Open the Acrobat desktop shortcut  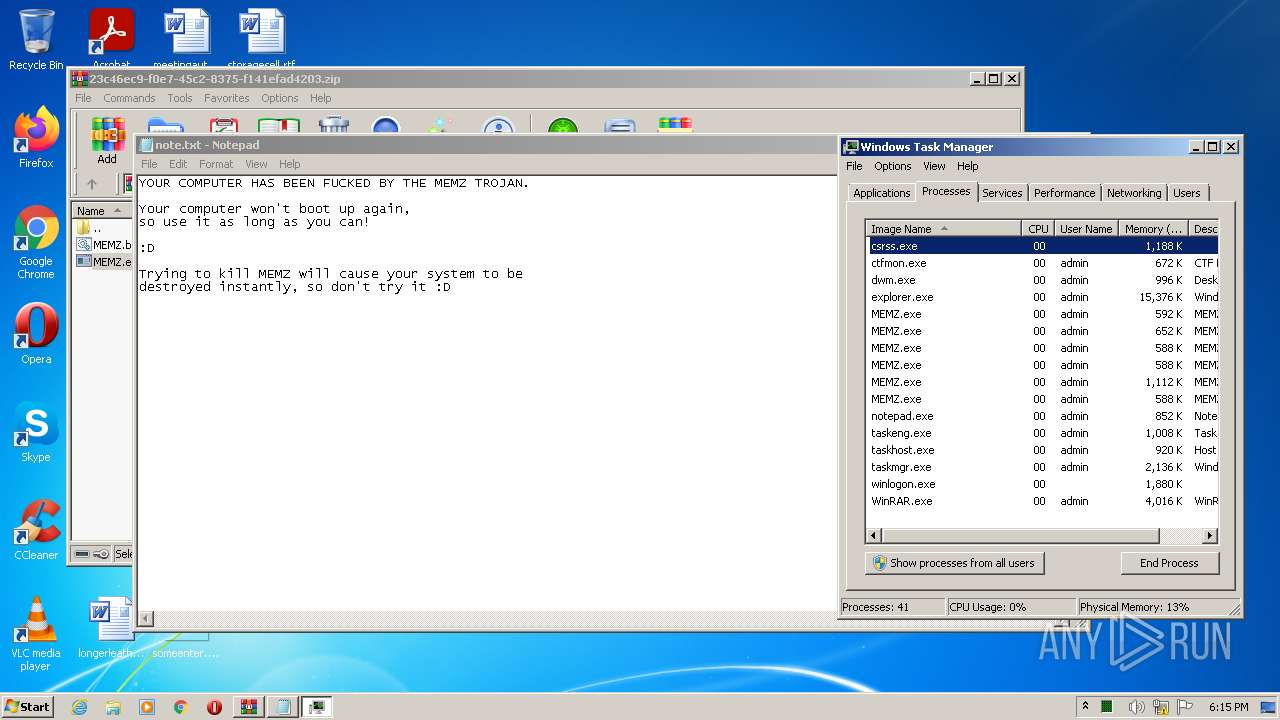111,39
